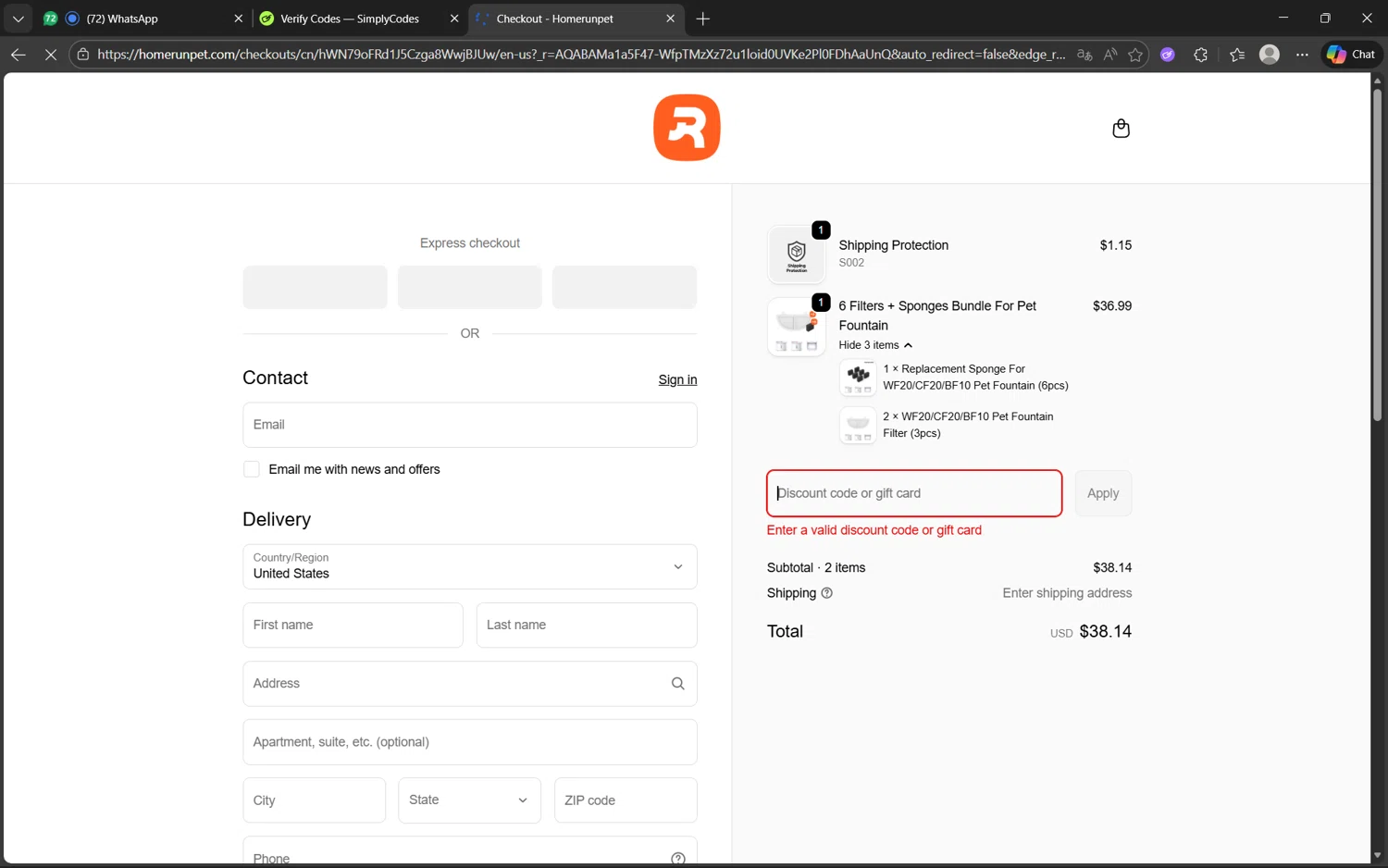Screen dimensions: 1388x868
Task: Close the WhatsApp tab
Action: 238,19
